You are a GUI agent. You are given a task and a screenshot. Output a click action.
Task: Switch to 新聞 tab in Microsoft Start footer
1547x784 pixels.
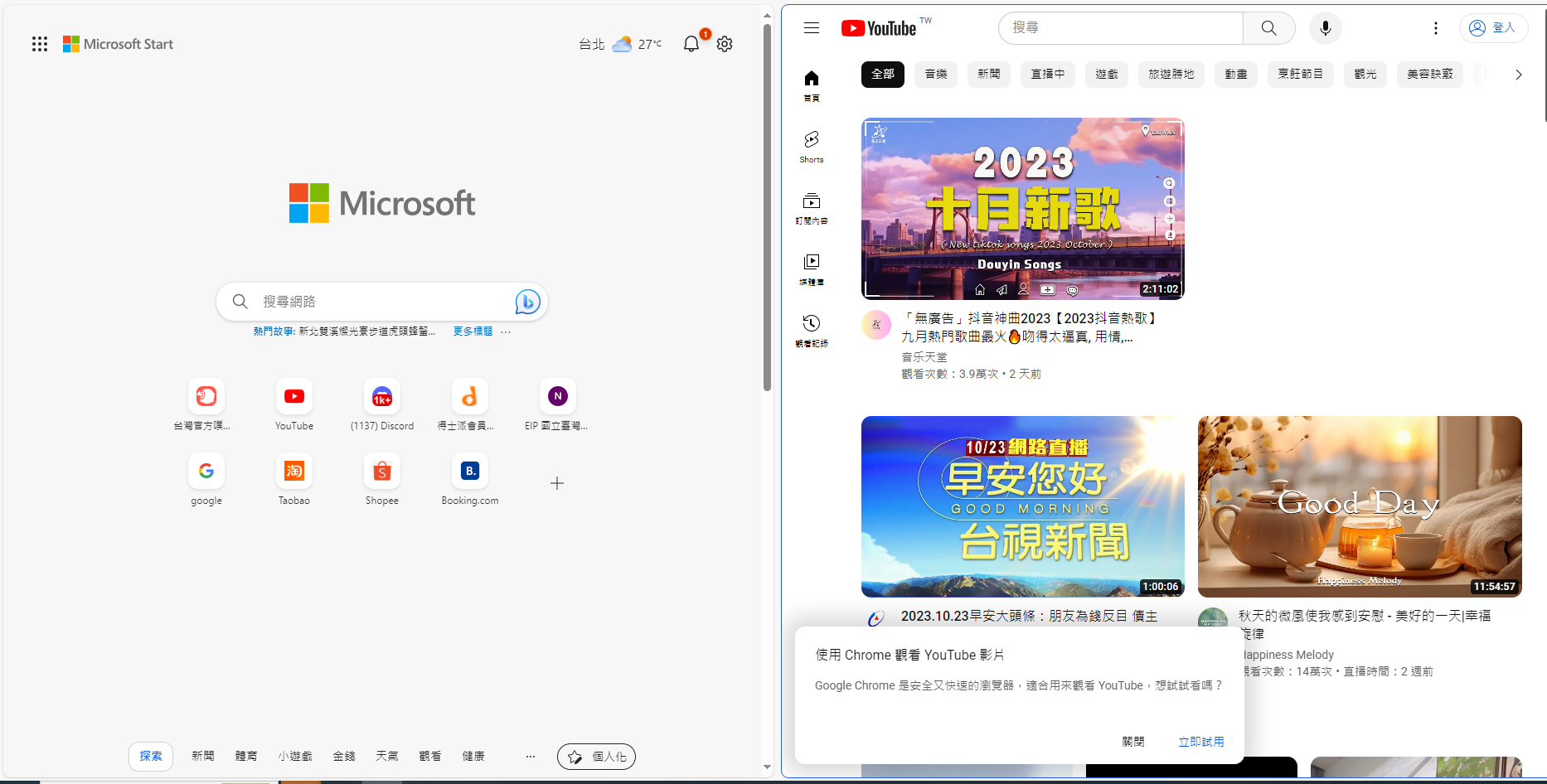(x=203, y=756)
